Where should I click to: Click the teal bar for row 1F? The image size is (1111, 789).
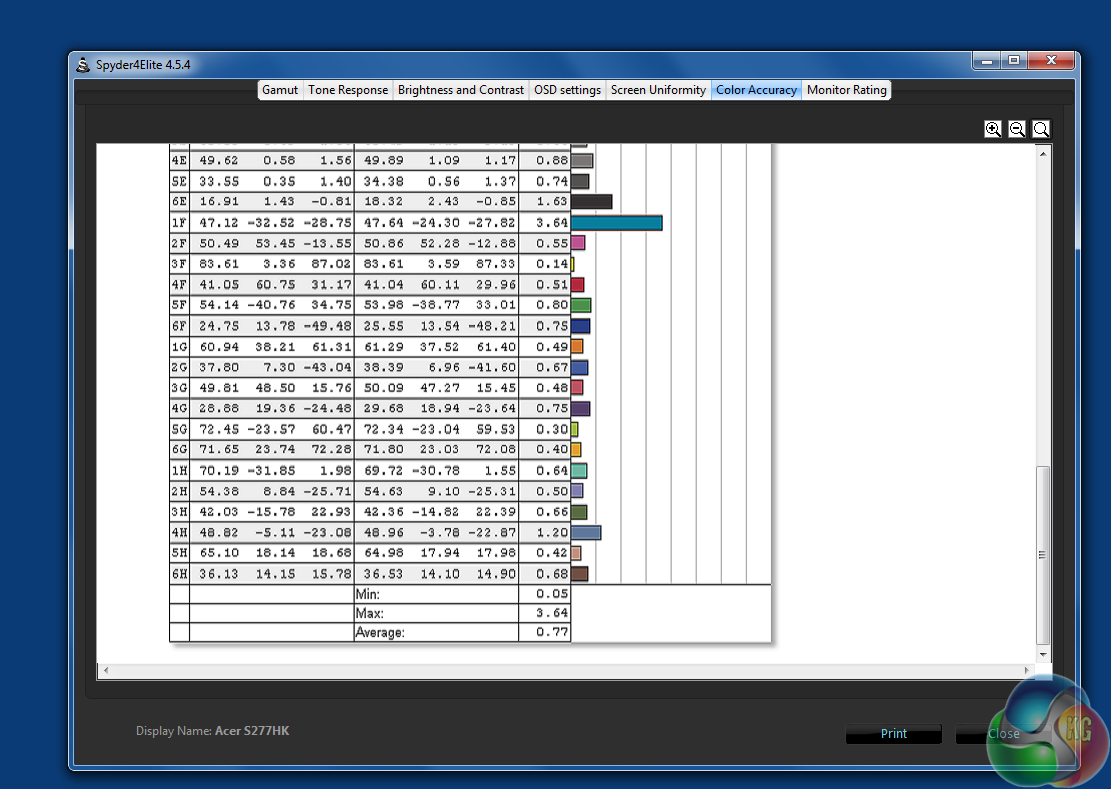coord(616,223)
